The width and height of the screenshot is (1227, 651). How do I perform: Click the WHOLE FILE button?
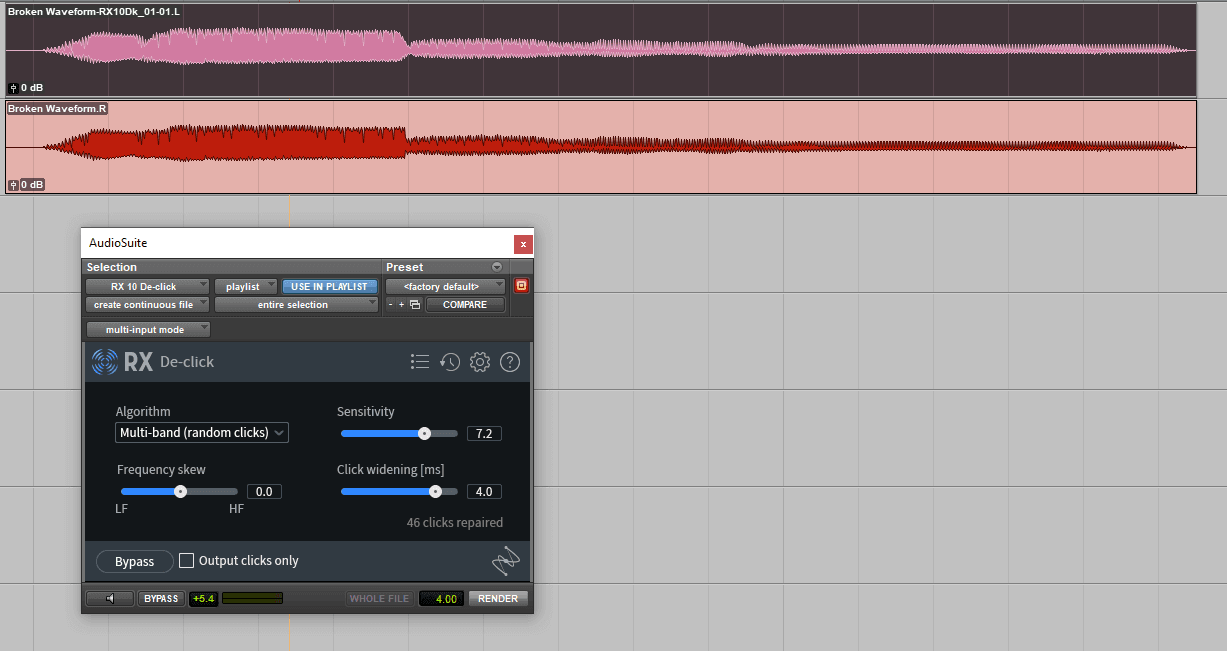(380, 599)
